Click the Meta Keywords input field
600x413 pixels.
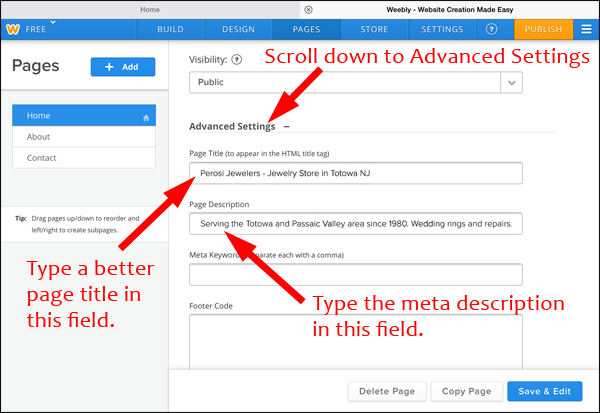[x=355, y=274]
